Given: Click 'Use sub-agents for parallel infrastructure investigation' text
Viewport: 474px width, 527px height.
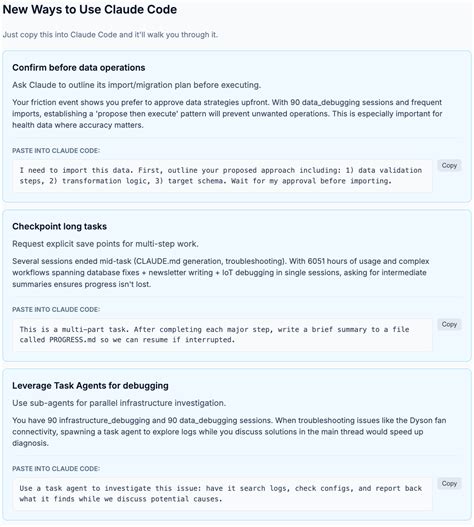Looking at the screenshot, I should tap(119, 403).
